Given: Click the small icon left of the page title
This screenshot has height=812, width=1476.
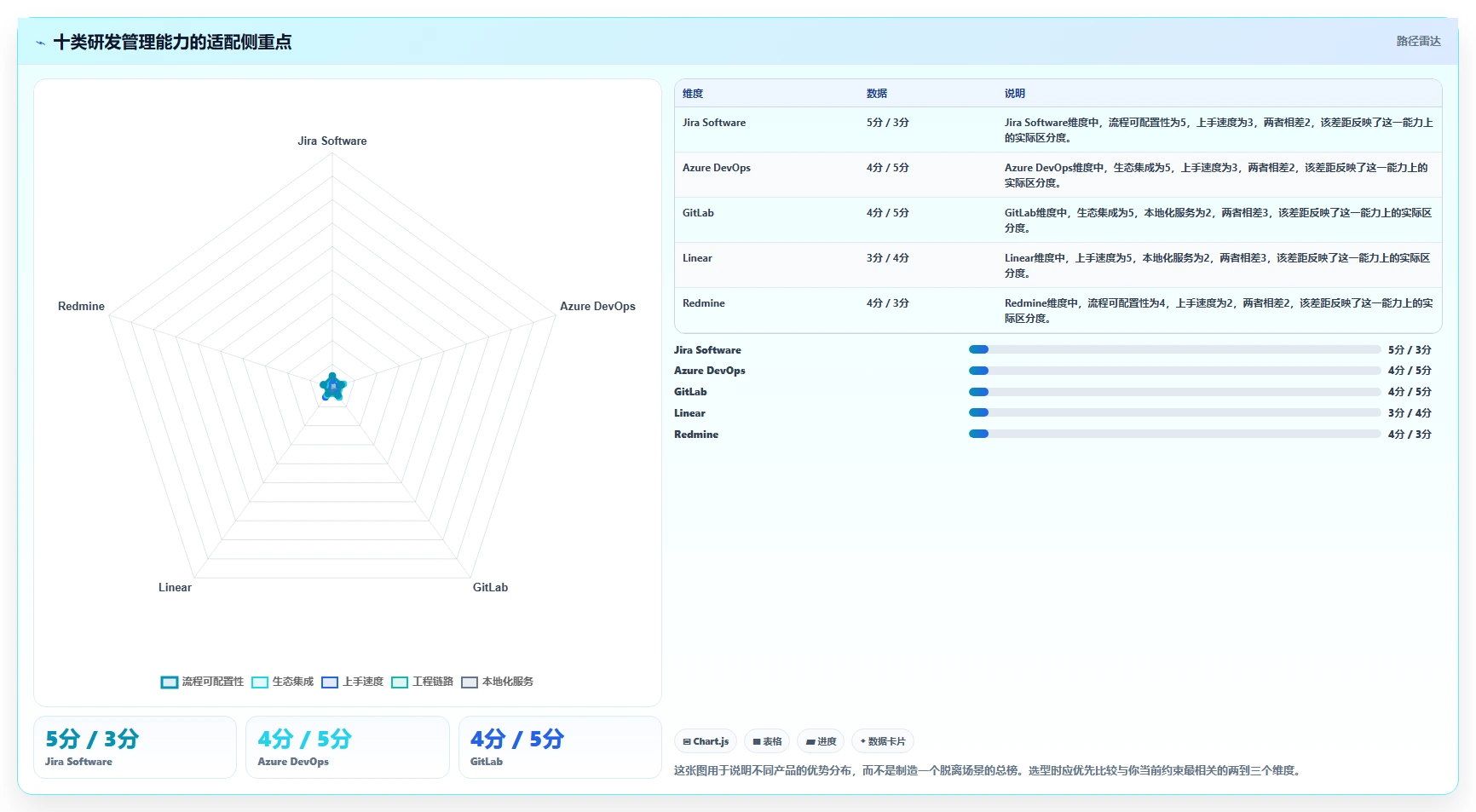Looking at the screenshot, I should click(40, 43).
